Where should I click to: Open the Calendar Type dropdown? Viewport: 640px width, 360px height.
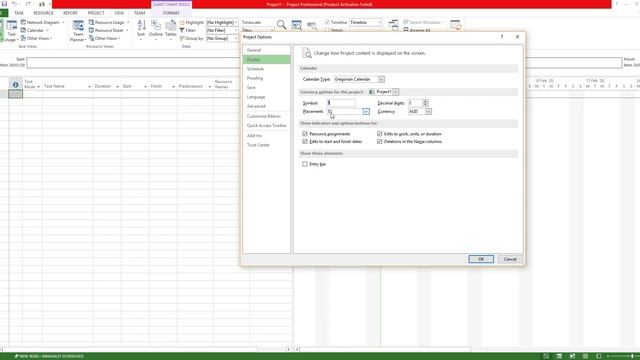381,79
